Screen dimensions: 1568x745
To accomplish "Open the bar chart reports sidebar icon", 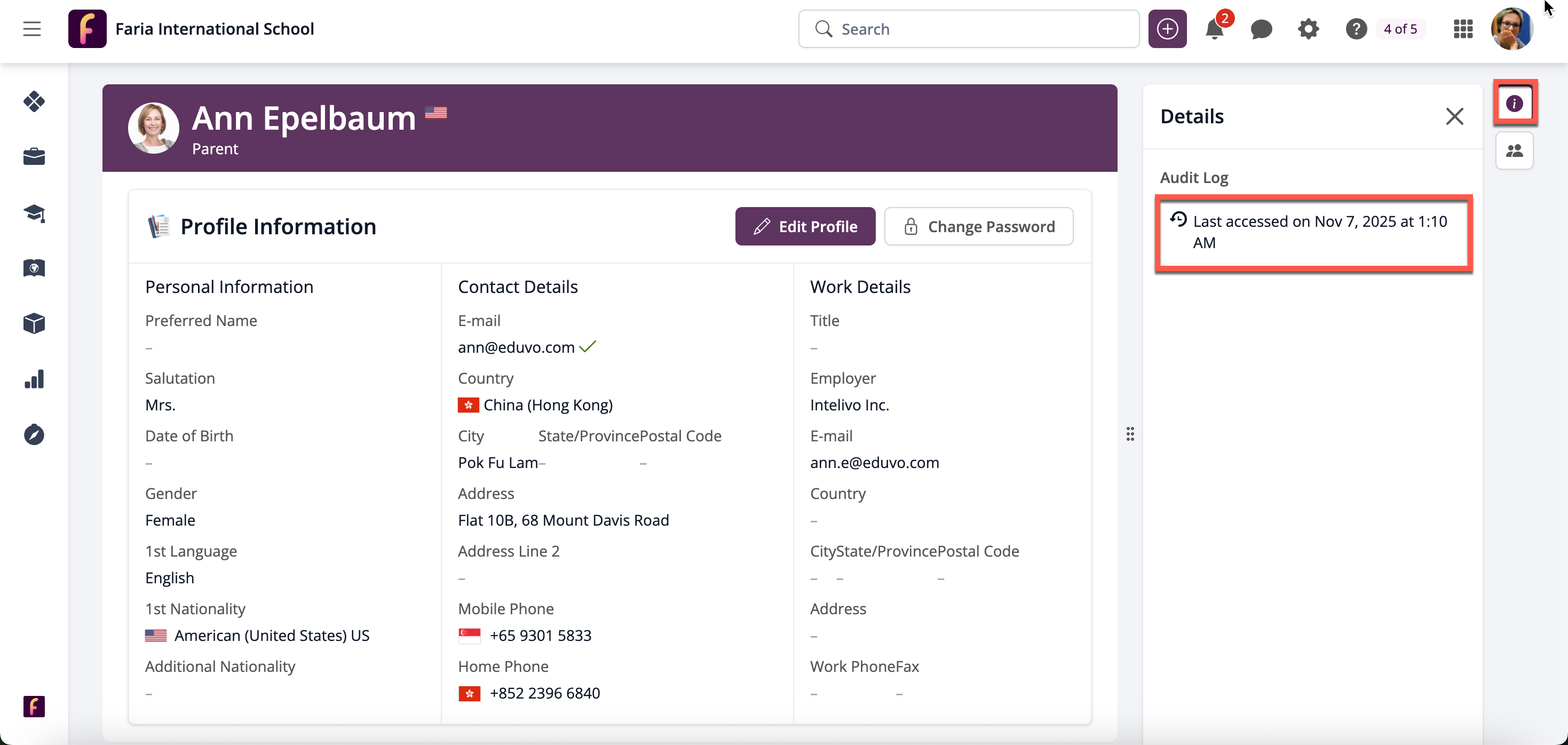I will point(34,379).
